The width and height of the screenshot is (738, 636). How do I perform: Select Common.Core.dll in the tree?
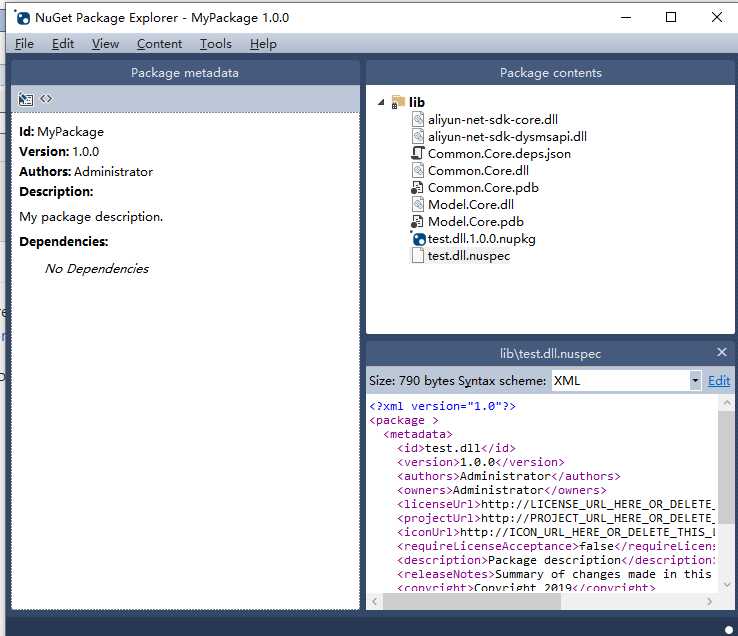pos(478,170)
